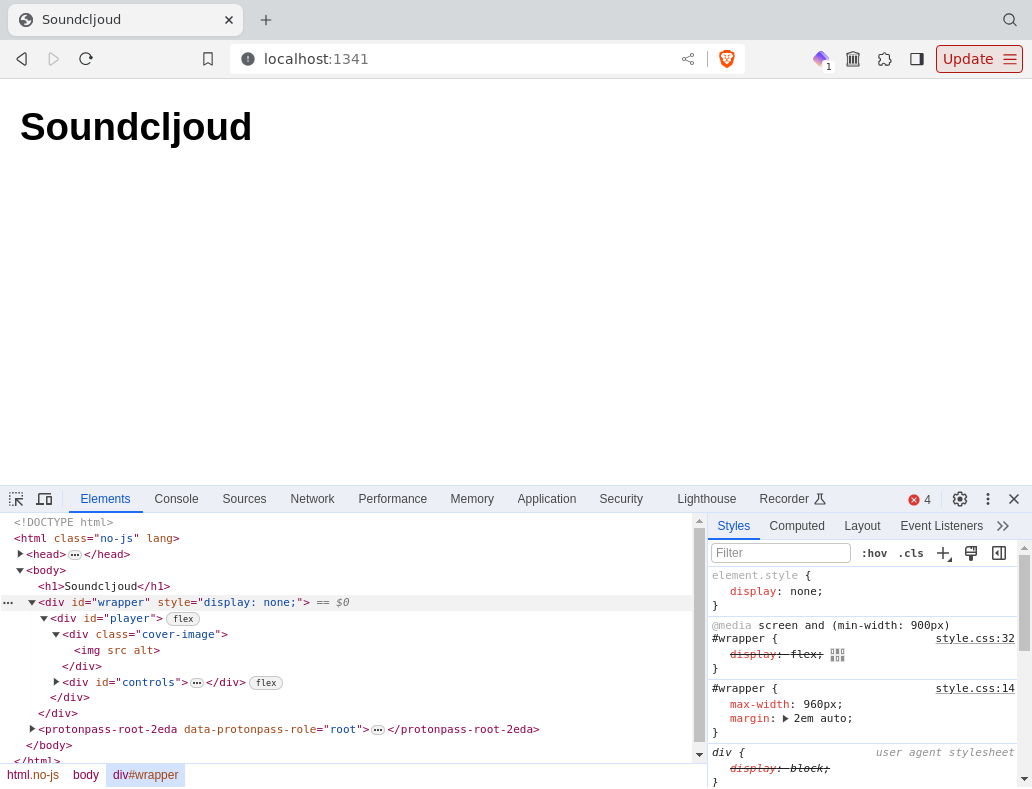Click html.no-js in the breadcrumb
This screenshot has height=789, width=1032.
pyautogui.click(x=33, y=775)
